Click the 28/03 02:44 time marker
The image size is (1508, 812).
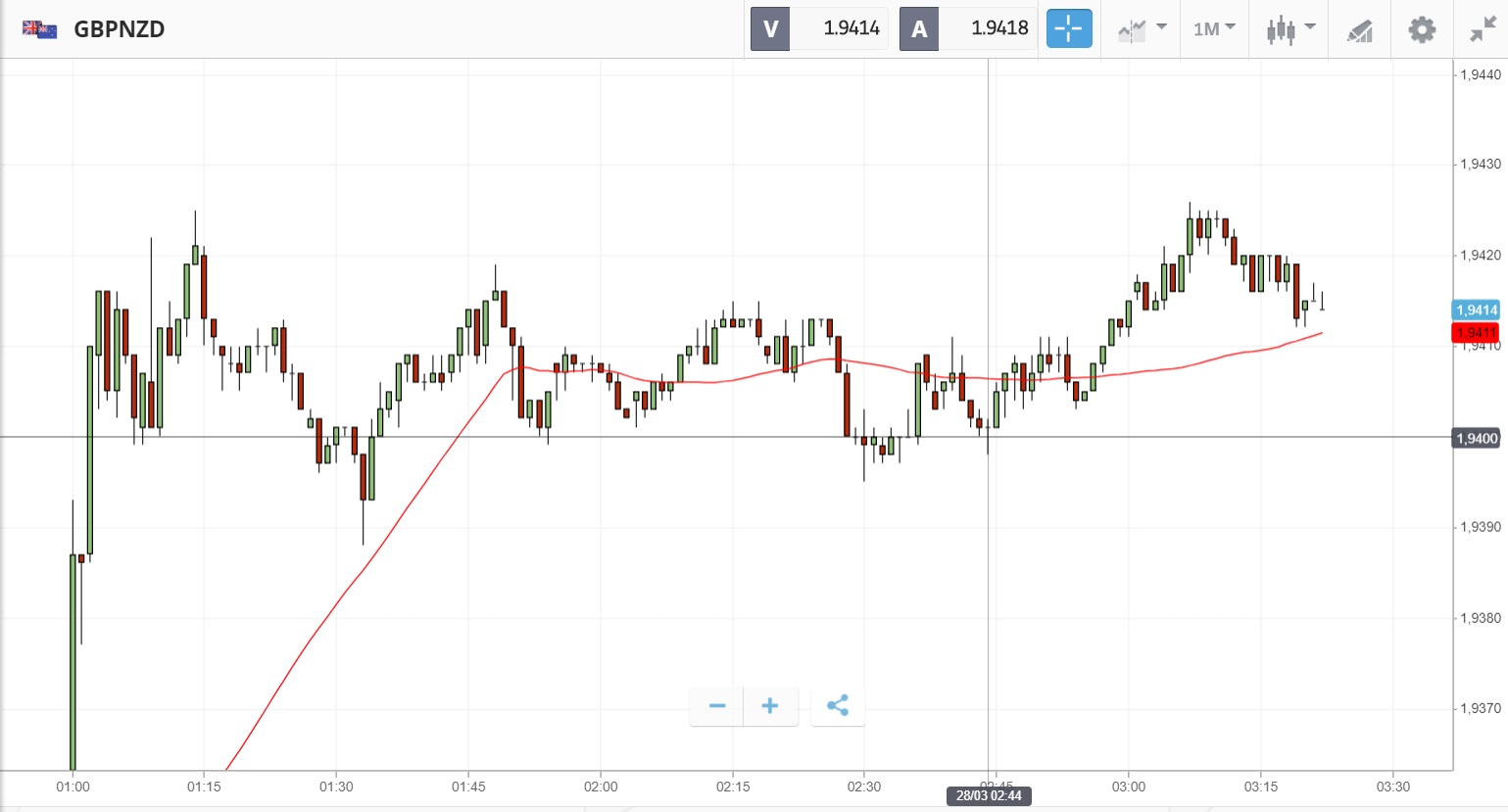click(989, 795)
